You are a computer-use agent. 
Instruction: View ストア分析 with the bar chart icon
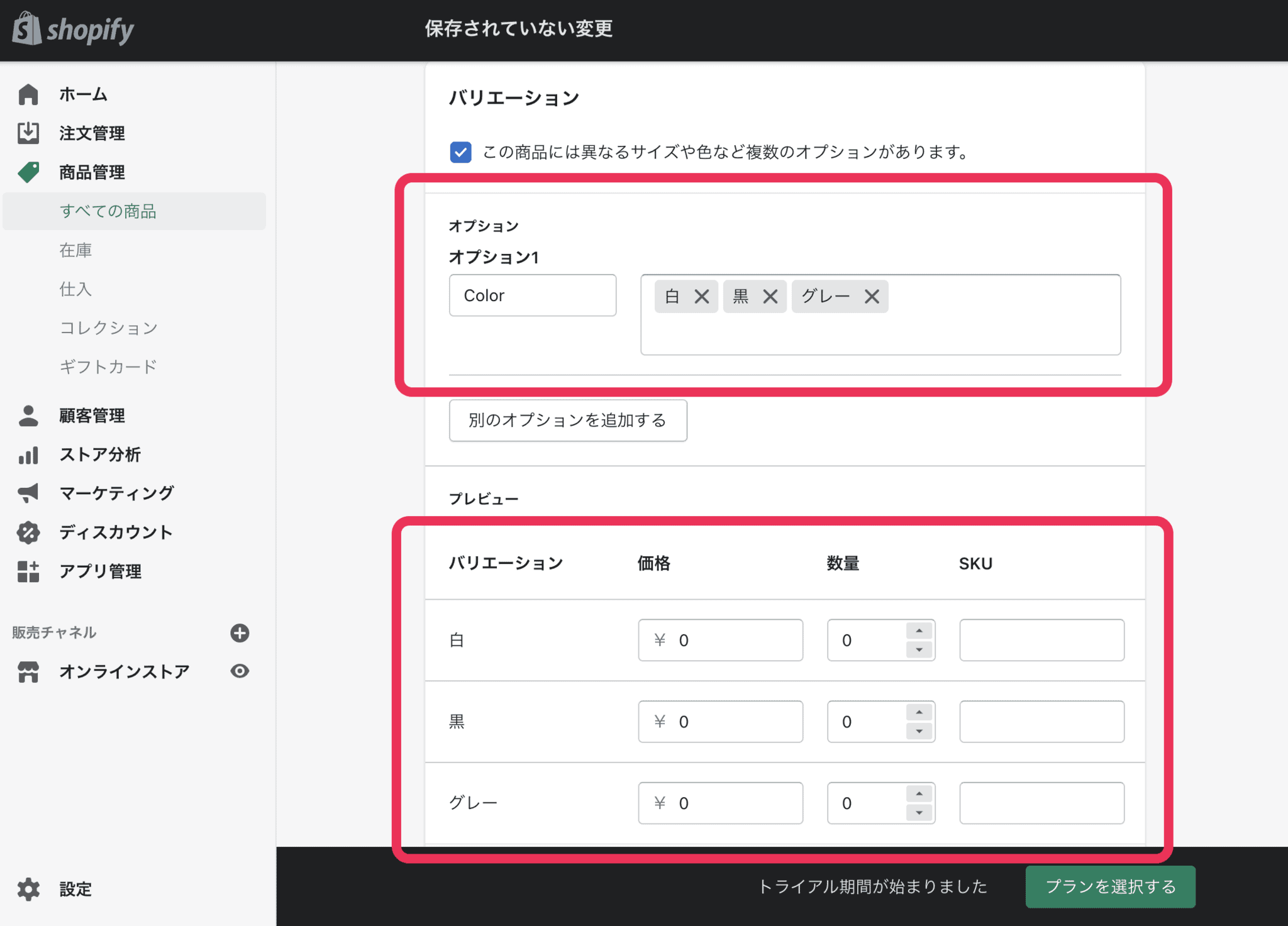(x=28, y=455)
